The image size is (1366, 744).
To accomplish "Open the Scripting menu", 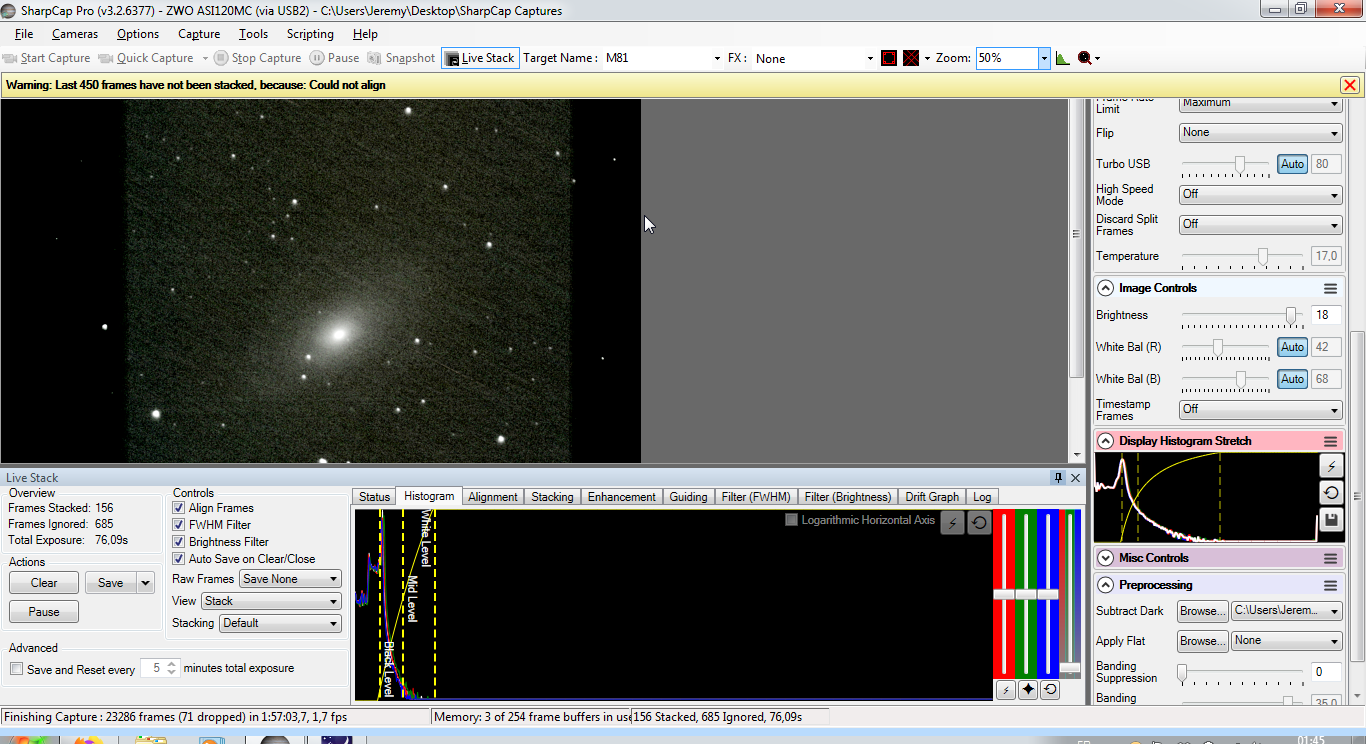I will [x=310, y=34].
